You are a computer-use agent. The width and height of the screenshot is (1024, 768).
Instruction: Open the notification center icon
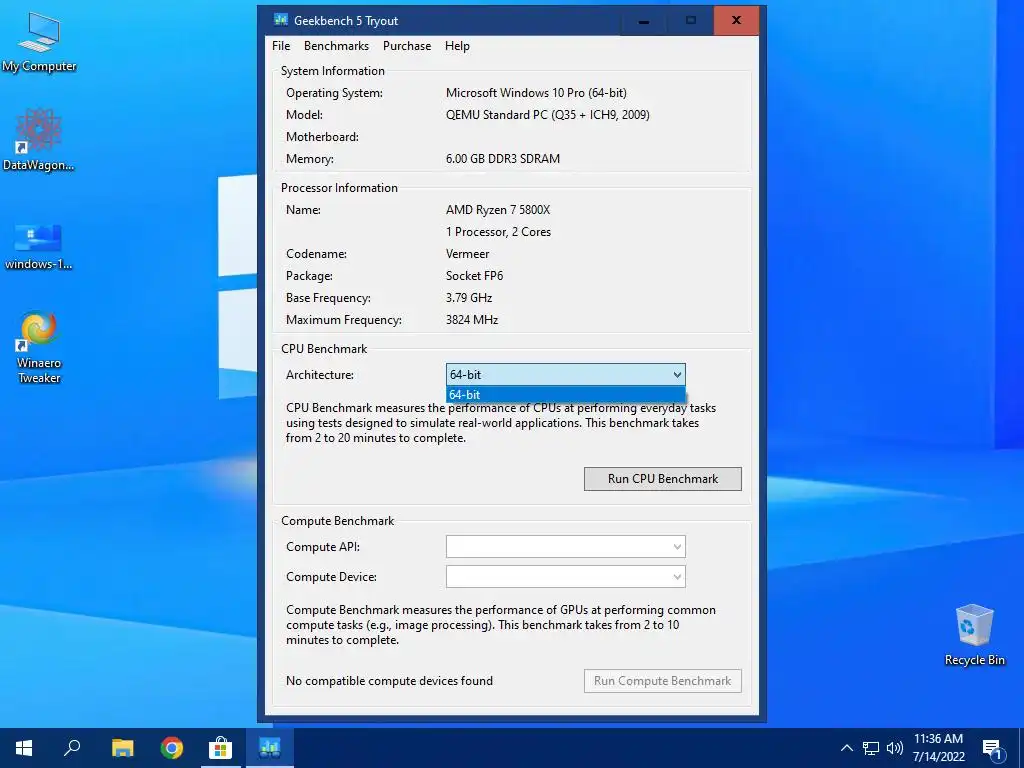pos(992,749)
